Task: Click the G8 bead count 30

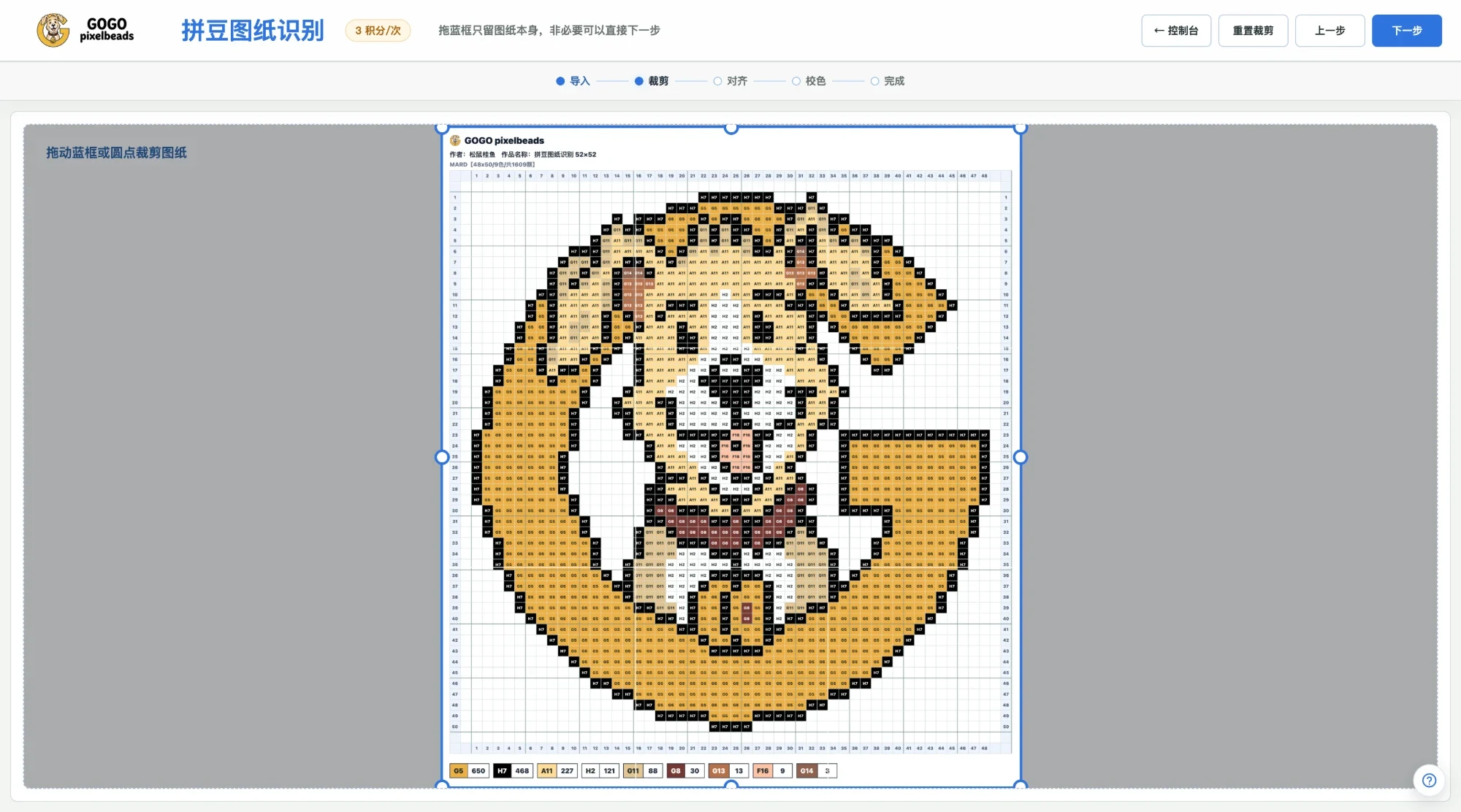Action: point(694,770)
